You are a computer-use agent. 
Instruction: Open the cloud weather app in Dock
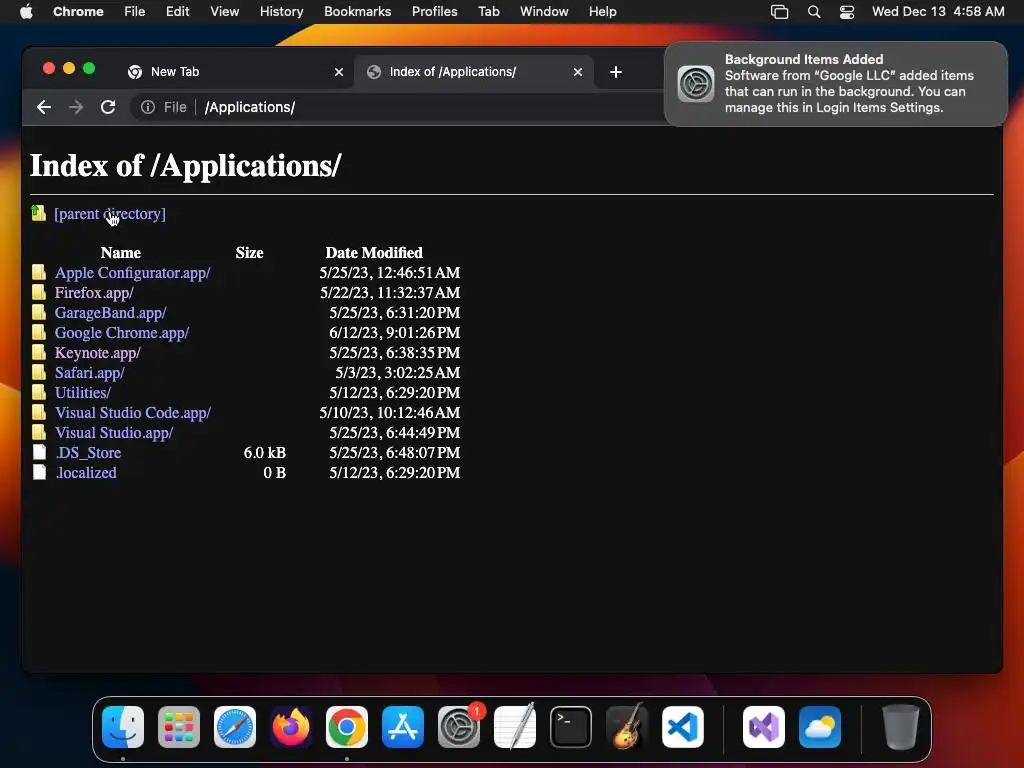pyautogui.click(x=820, y=727)
